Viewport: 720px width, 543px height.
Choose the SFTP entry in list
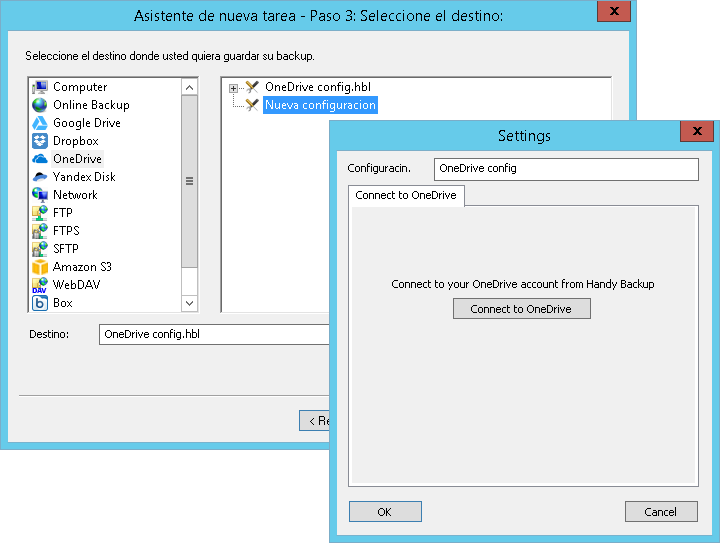click(65, 249)
